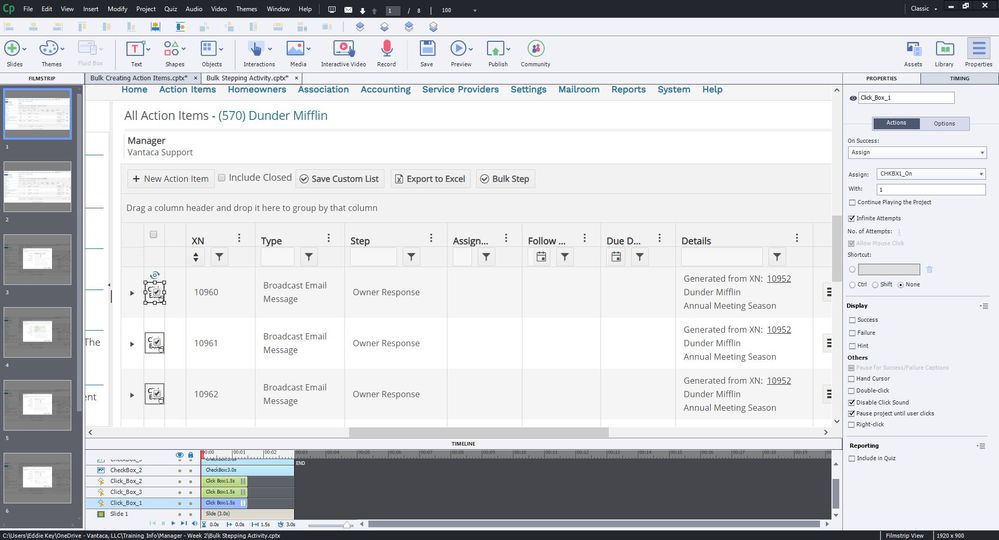Click the mail envelope icon in the menu bar
Viewport: 999px width, 540px height.
[348, 10]
